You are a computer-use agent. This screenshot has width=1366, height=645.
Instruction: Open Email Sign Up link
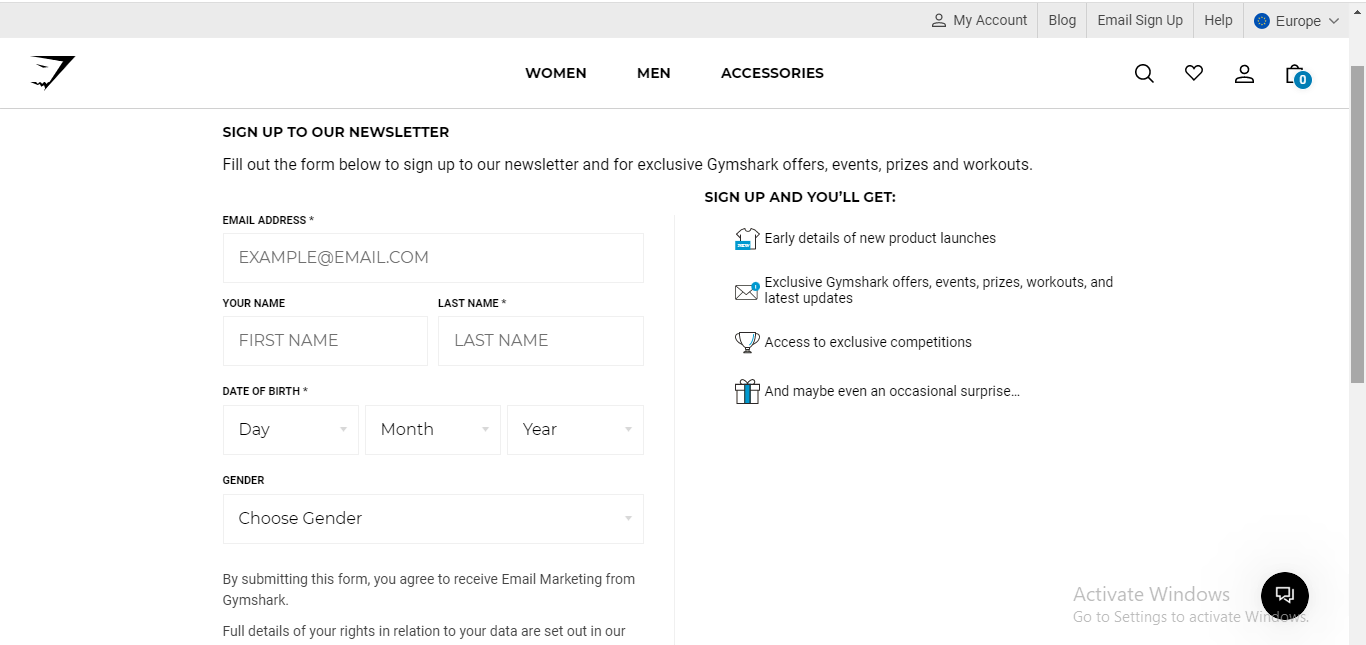coord(1140,20)
